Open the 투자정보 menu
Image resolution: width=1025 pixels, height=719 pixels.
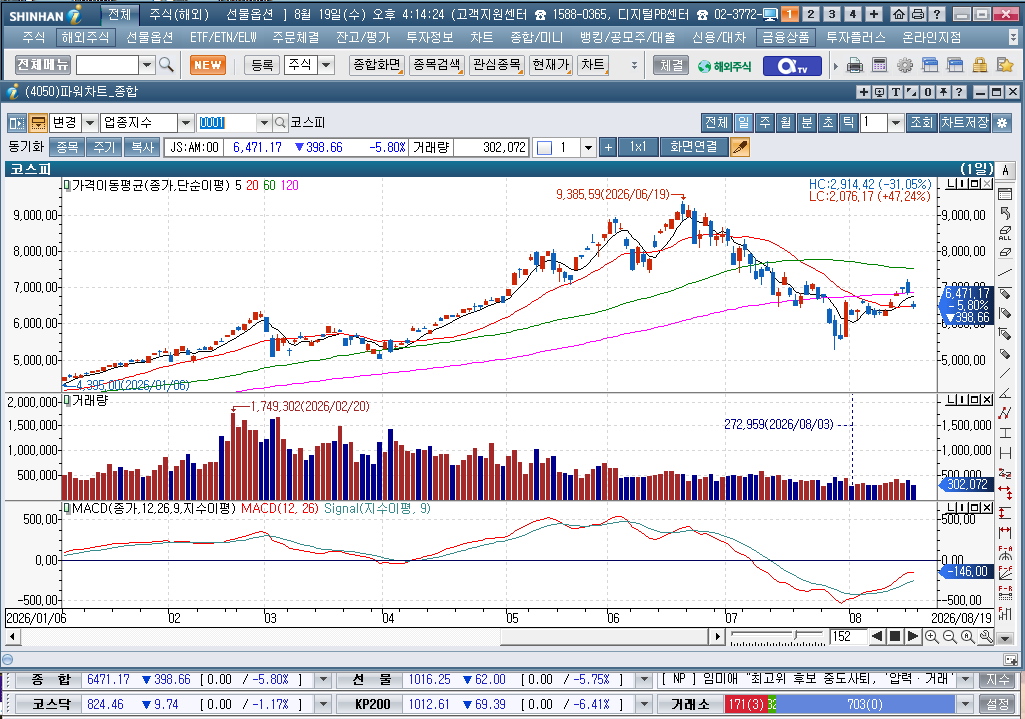pyautogui.click(x=430, y=38)
